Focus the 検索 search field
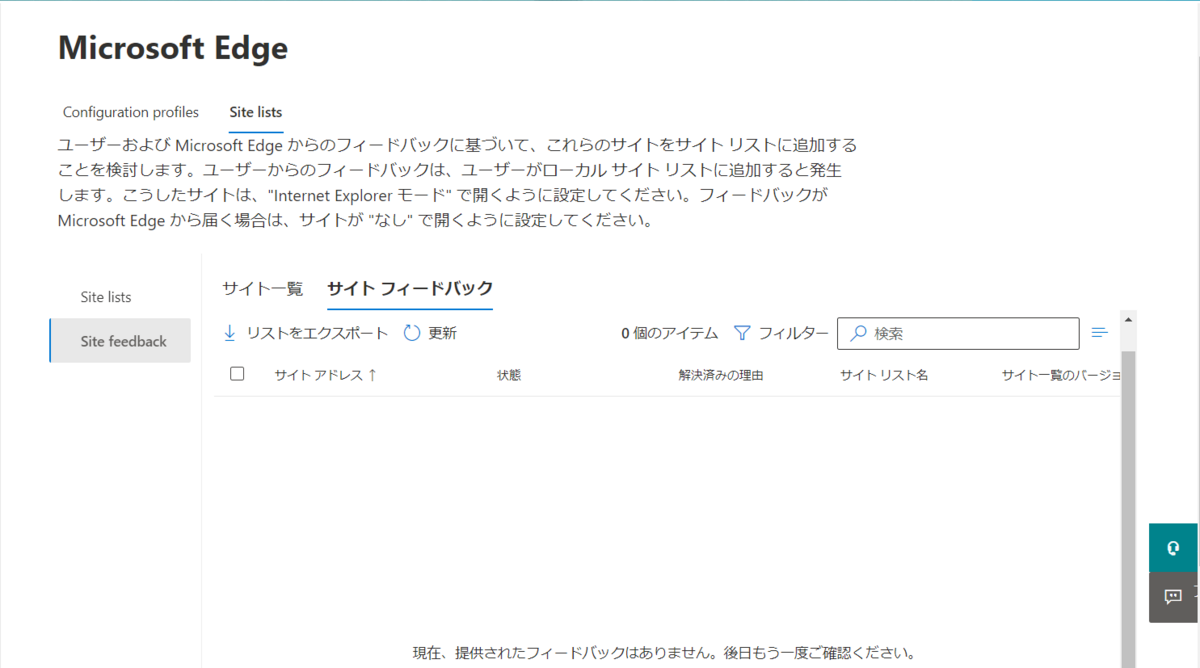The height and width of the screenshot is (668, 1200). point(958,333)
